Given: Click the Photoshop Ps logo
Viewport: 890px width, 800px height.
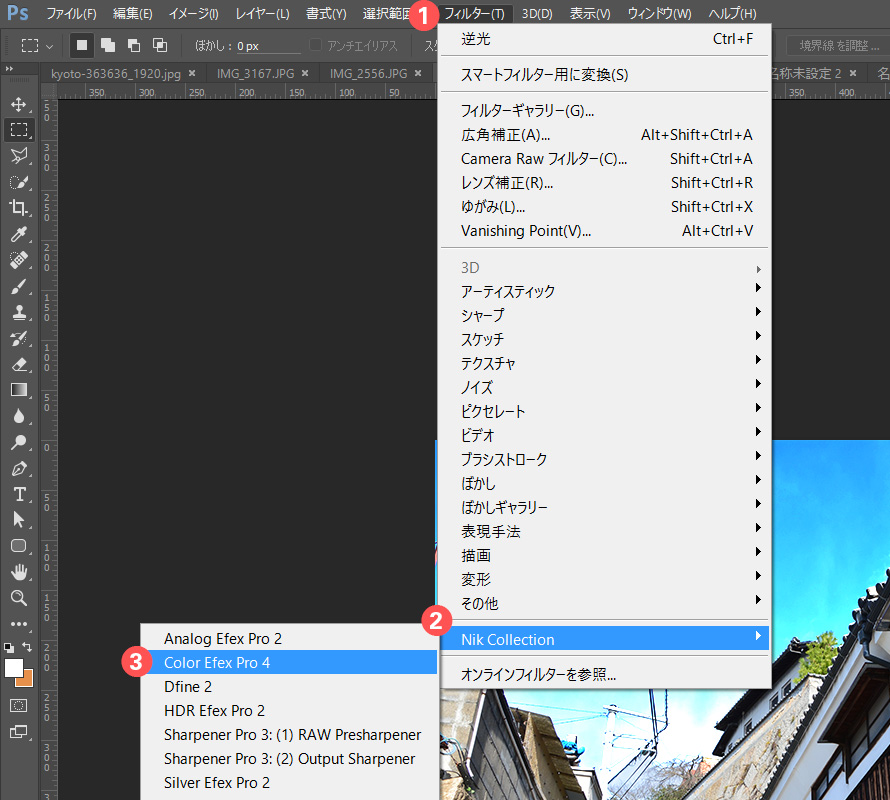Looking at the screenshot, I should pos(18,12).
